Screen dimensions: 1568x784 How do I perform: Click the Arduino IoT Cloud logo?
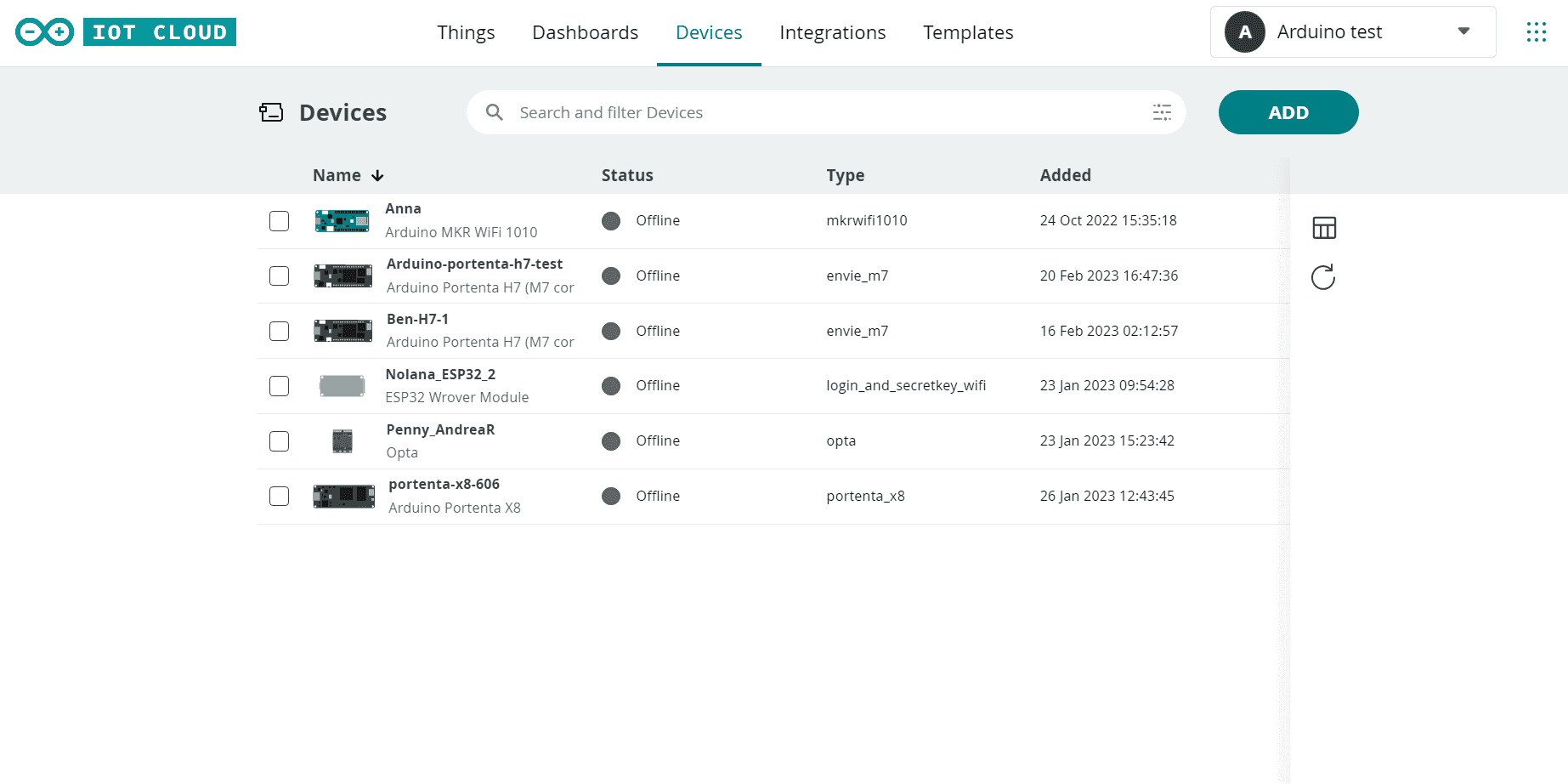click(126, 32)
